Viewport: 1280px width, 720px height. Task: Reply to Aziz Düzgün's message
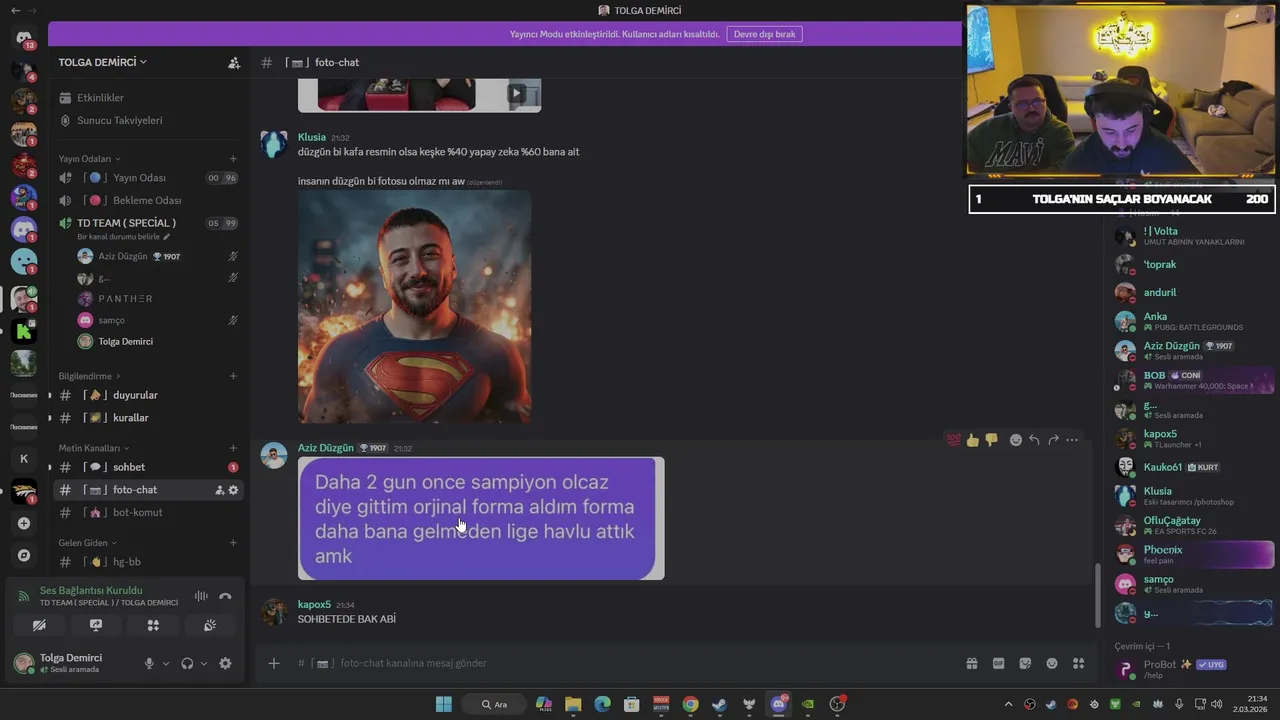click(x=1034, y=440)
